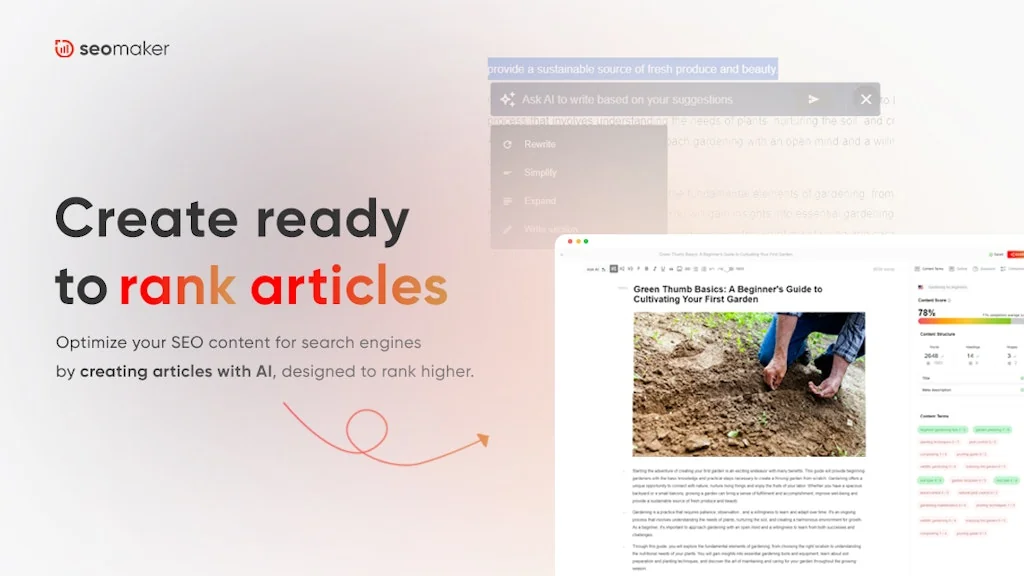Screen dimensions: 1024x576
Task: Toggle italic formatting in the editor toolbar
Action: click(x=655, y=268)
